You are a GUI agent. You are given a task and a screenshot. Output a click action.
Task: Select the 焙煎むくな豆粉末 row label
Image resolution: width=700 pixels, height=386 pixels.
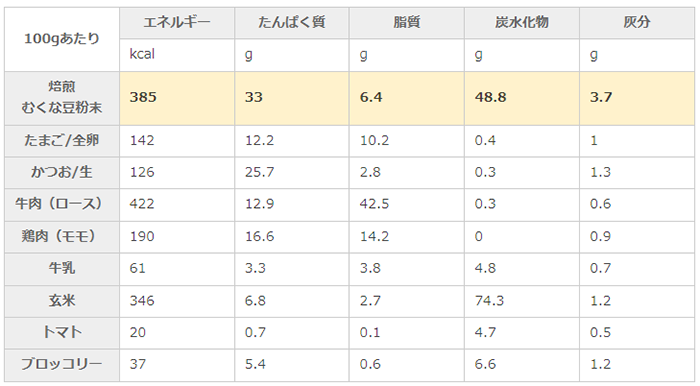coord(62,98)
